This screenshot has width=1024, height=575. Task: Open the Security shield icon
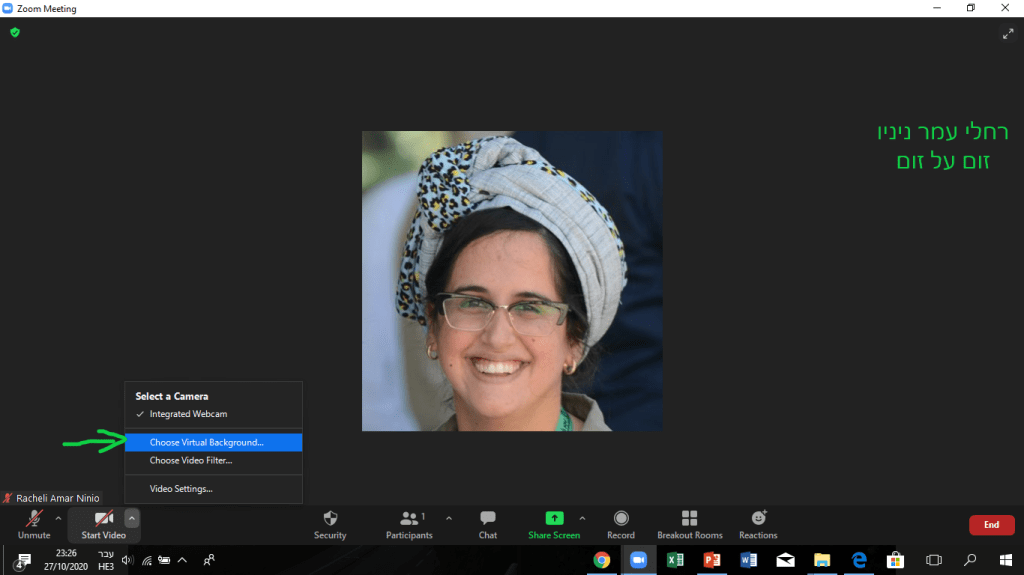click(330, 519)
